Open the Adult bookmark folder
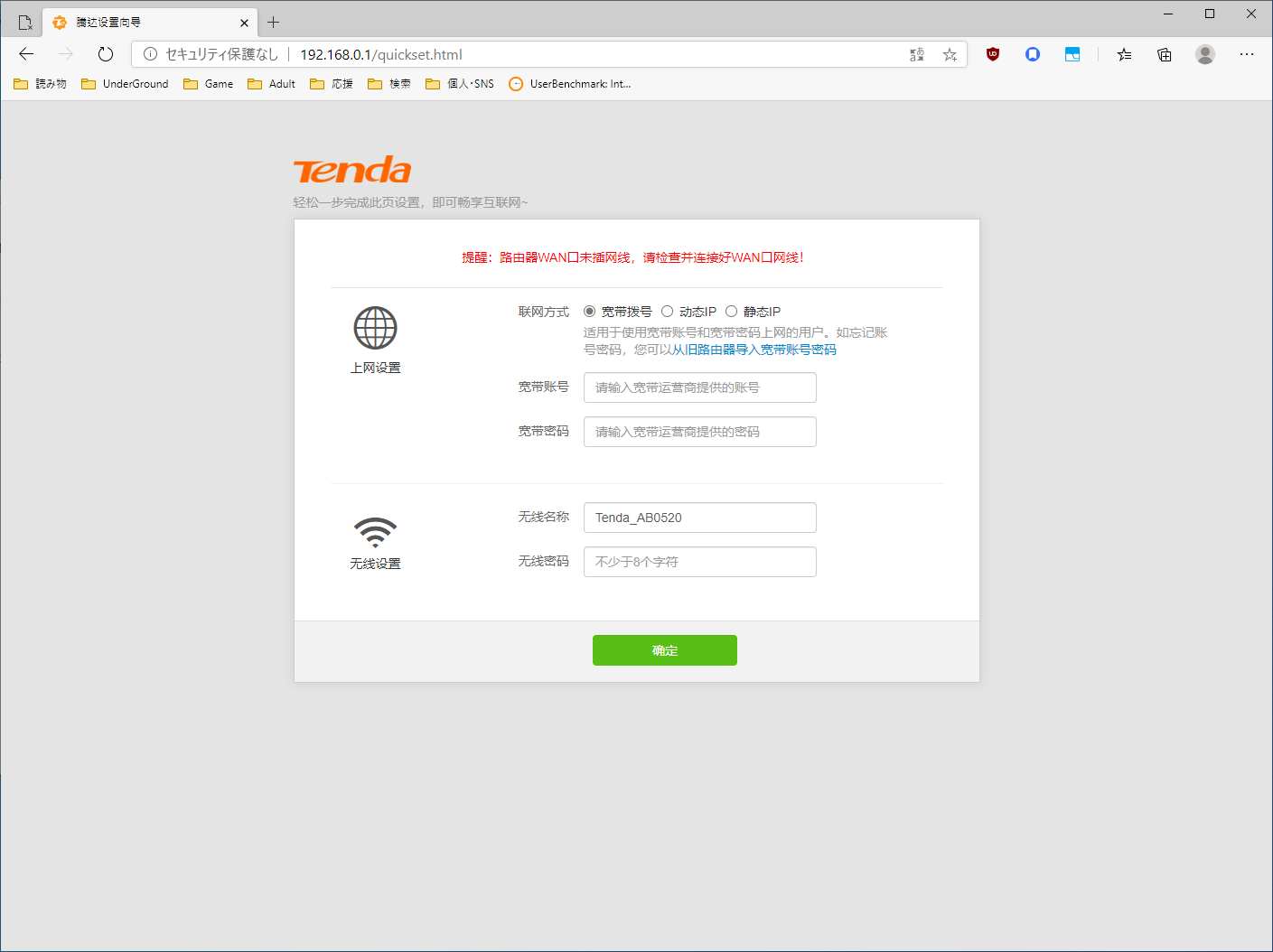This screenshot has height=952, width=1273. 271,84
